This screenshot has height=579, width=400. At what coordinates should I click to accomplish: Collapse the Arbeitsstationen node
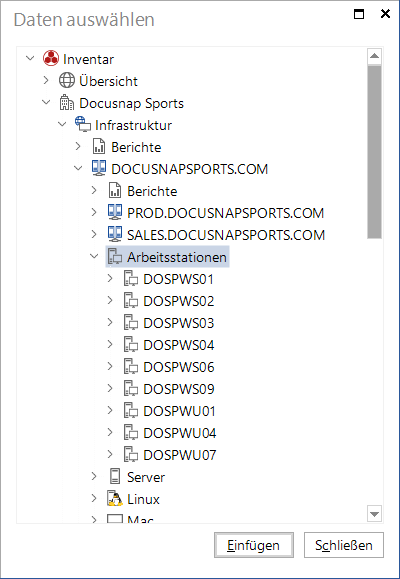pos(94,256)
